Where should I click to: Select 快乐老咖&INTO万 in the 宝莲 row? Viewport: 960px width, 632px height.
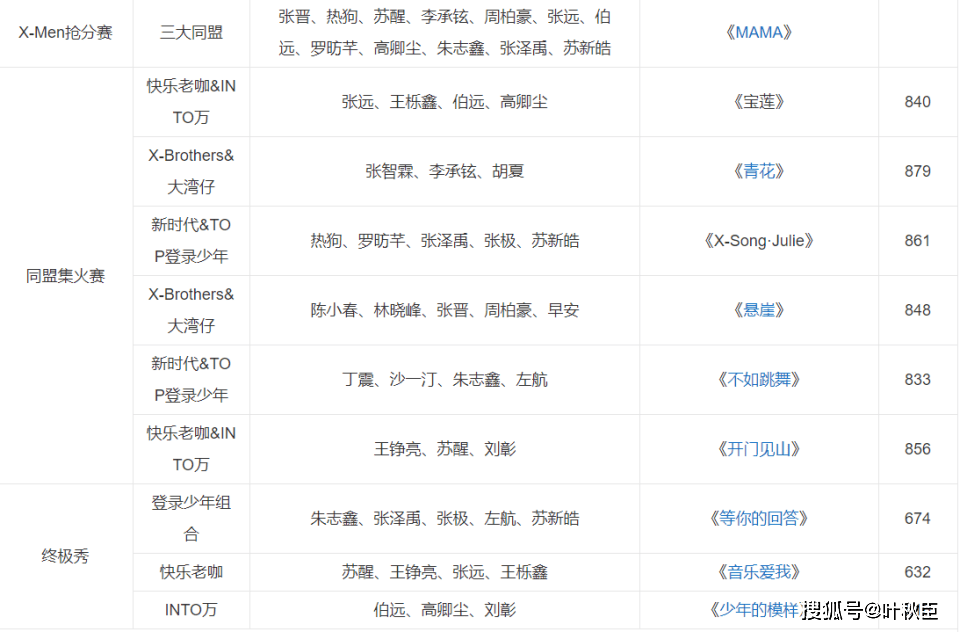(x=191, y=102)
